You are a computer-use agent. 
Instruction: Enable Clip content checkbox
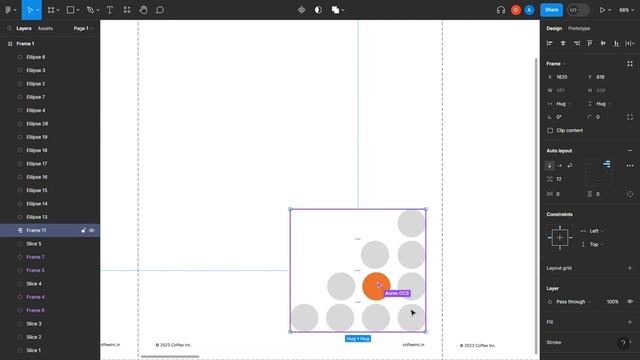550,131
